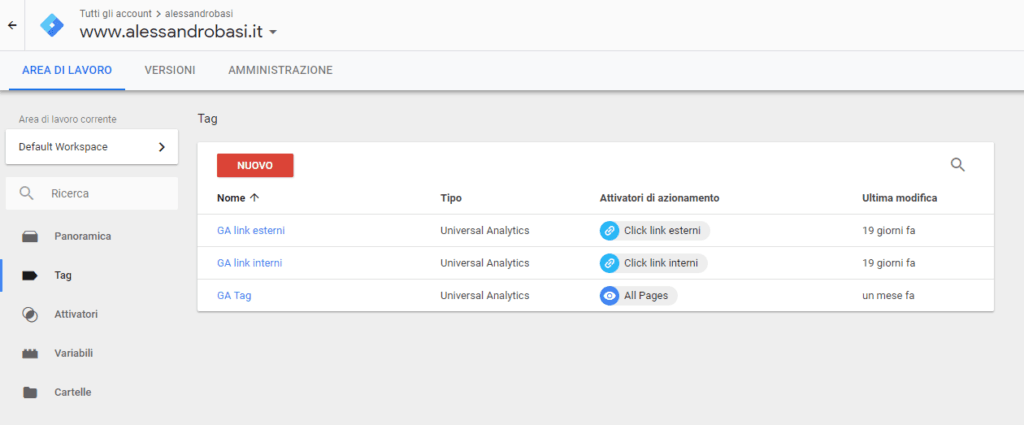Open the GA link esterni tag
Image resolution: width=1024 pixels, height=425 pixels.
251,230
